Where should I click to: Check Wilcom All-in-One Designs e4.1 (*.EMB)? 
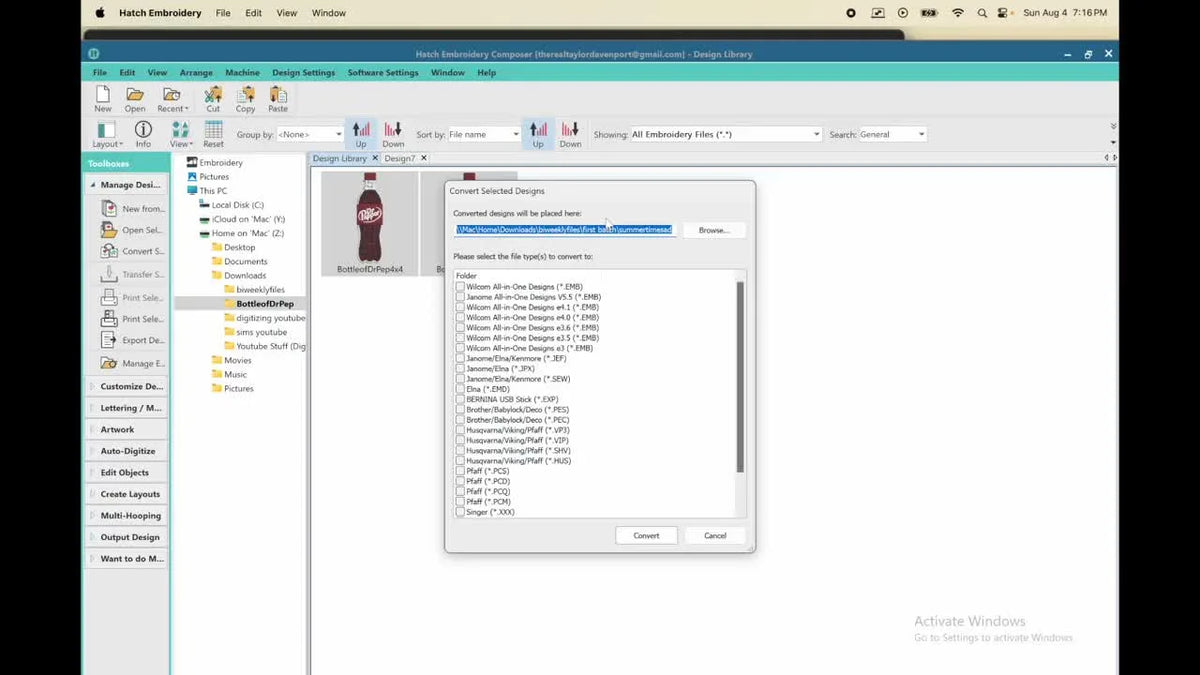[460, 307]
